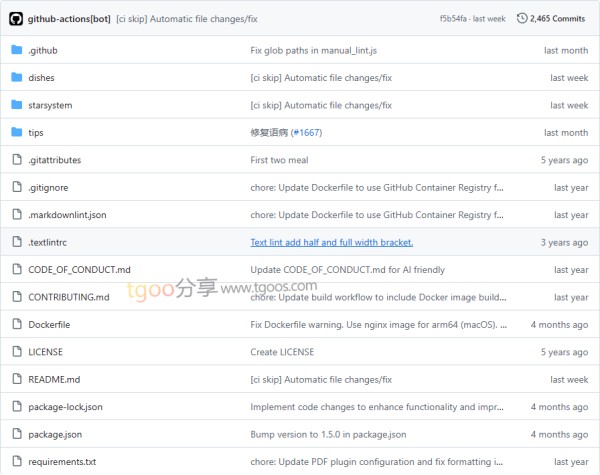Open the .gitignore file
The image size is (600, 475).
(48, 187)
